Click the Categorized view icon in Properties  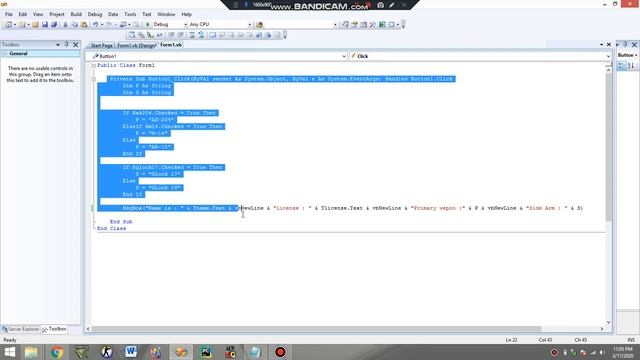tap(622, 65)
